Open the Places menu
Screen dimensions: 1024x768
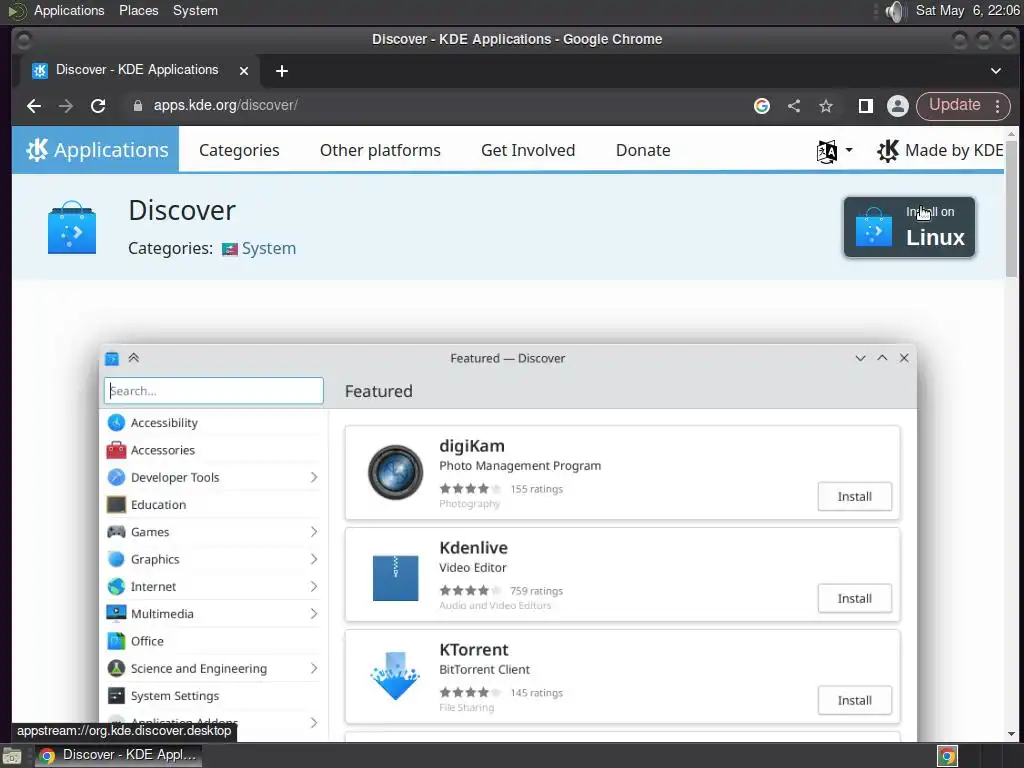coord(138,10)
